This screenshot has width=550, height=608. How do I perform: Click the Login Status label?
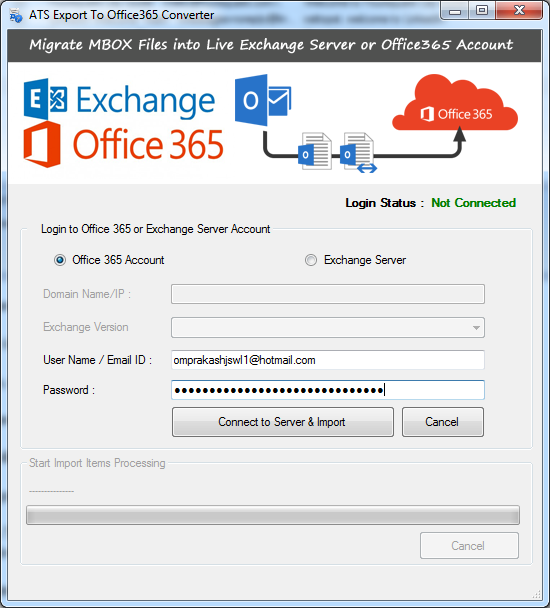point(384,203)
